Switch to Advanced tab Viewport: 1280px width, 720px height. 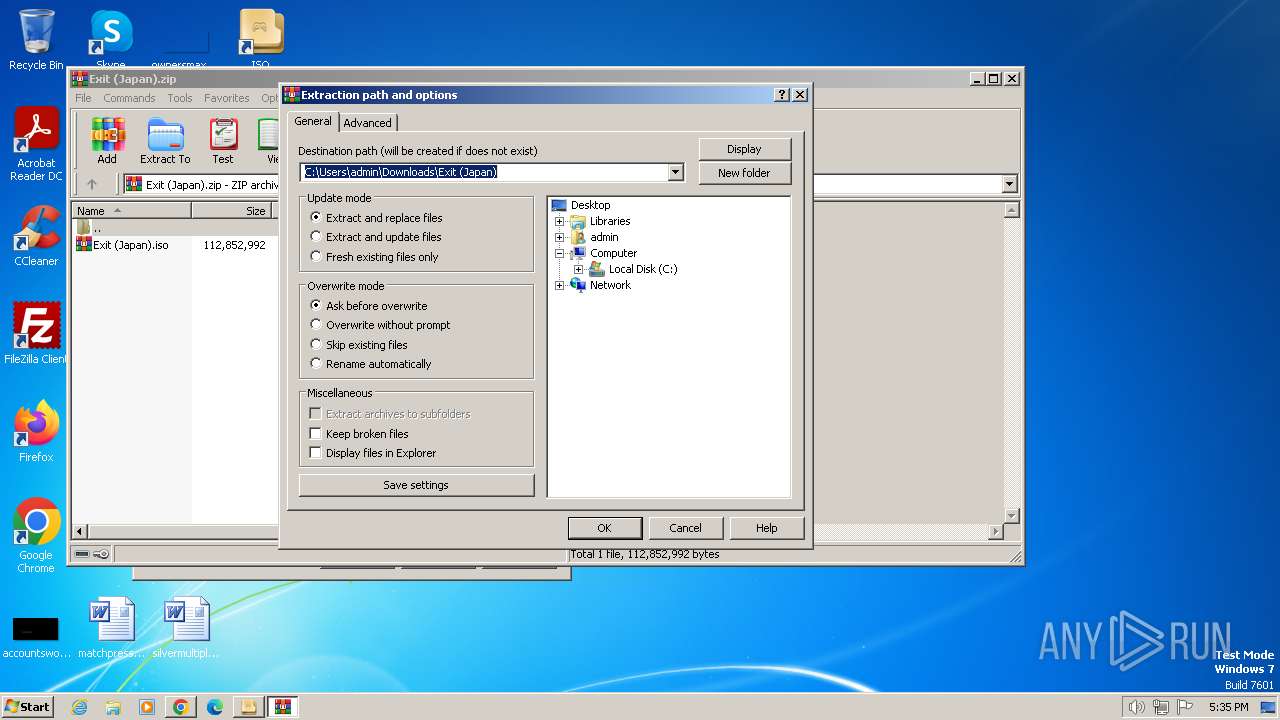click(x=367, y=123)
